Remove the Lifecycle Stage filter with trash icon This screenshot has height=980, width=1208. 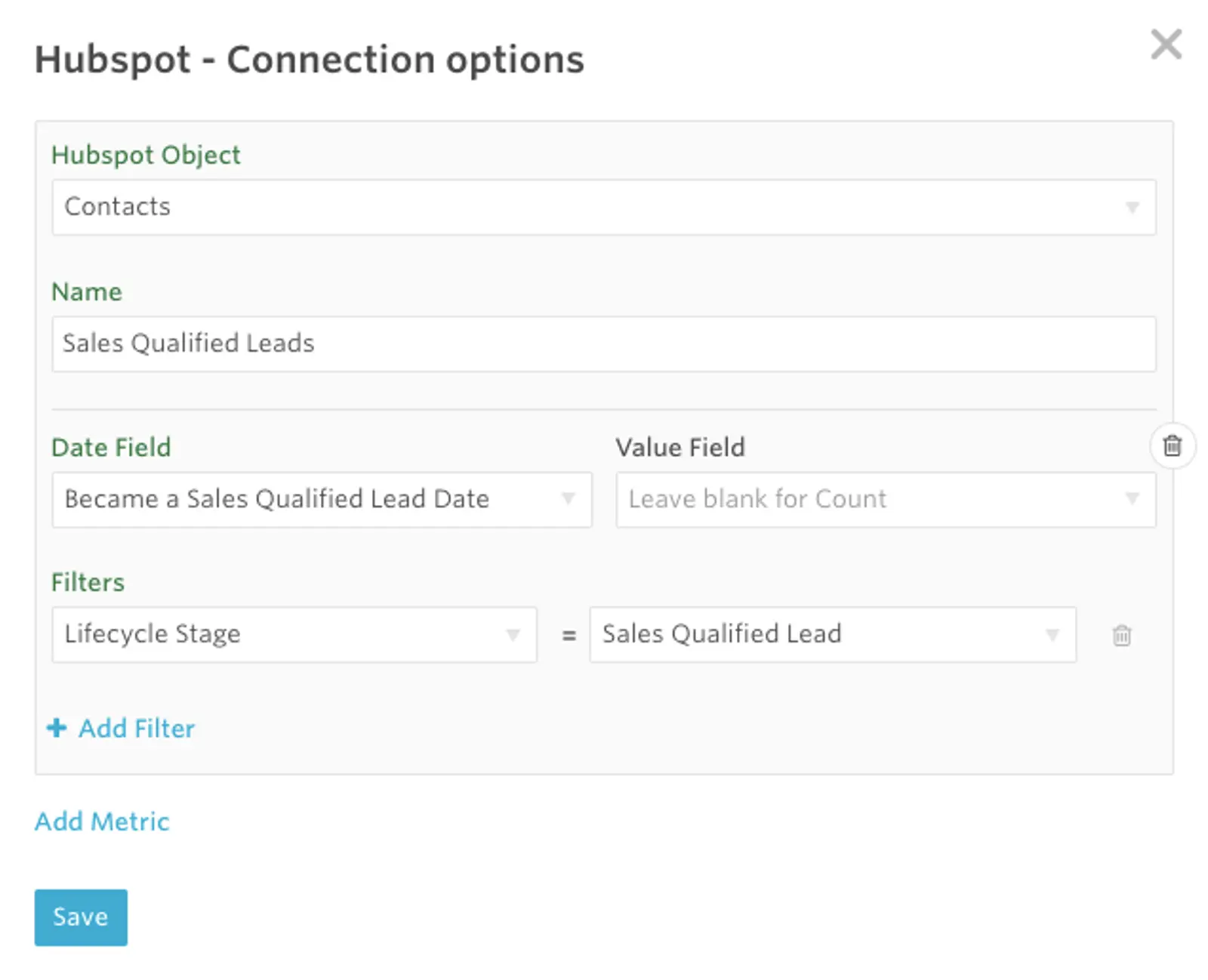point(1123,636)
